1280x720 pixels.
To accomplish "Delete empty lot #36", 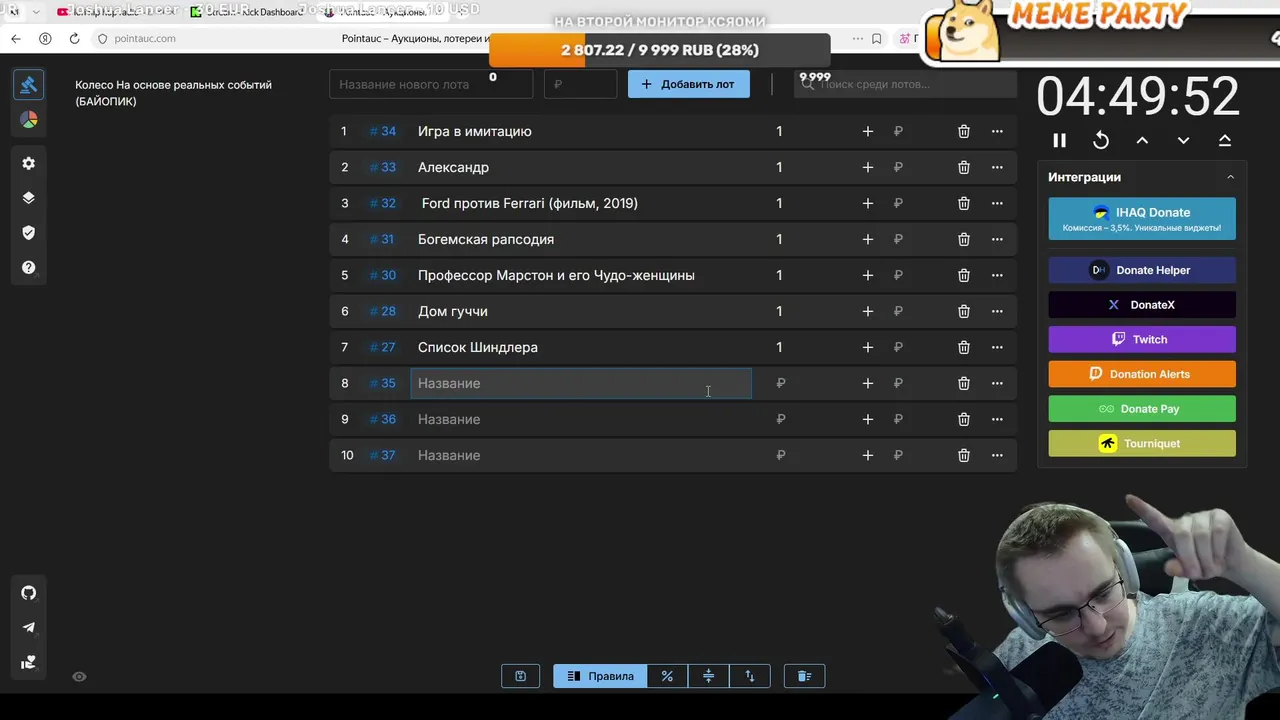I will (963, 419).
